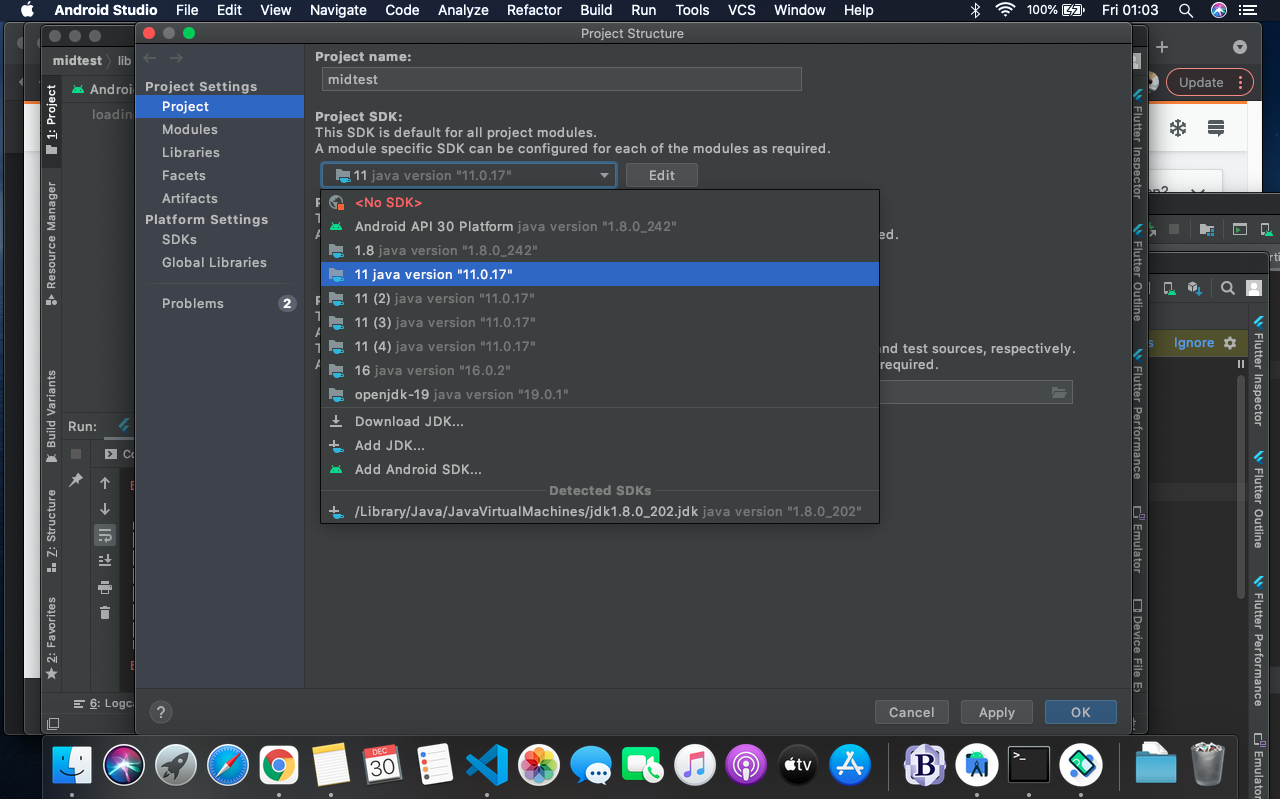Pick SDK entry 11 (4)
This screenshot has height=799, width=1280.
pos(599,346)
